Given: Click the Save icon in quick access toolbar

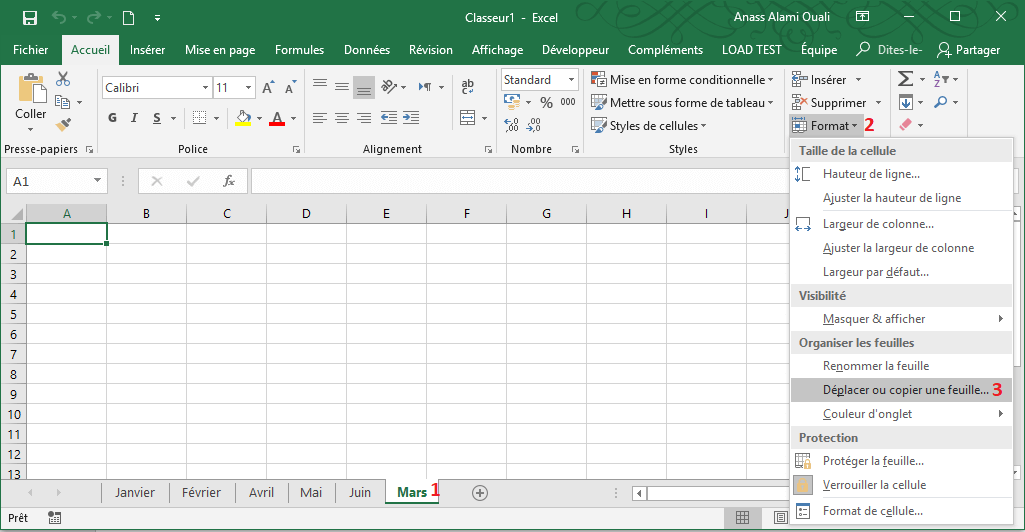Looking at the screenshot, I should (x=30, y=18).
